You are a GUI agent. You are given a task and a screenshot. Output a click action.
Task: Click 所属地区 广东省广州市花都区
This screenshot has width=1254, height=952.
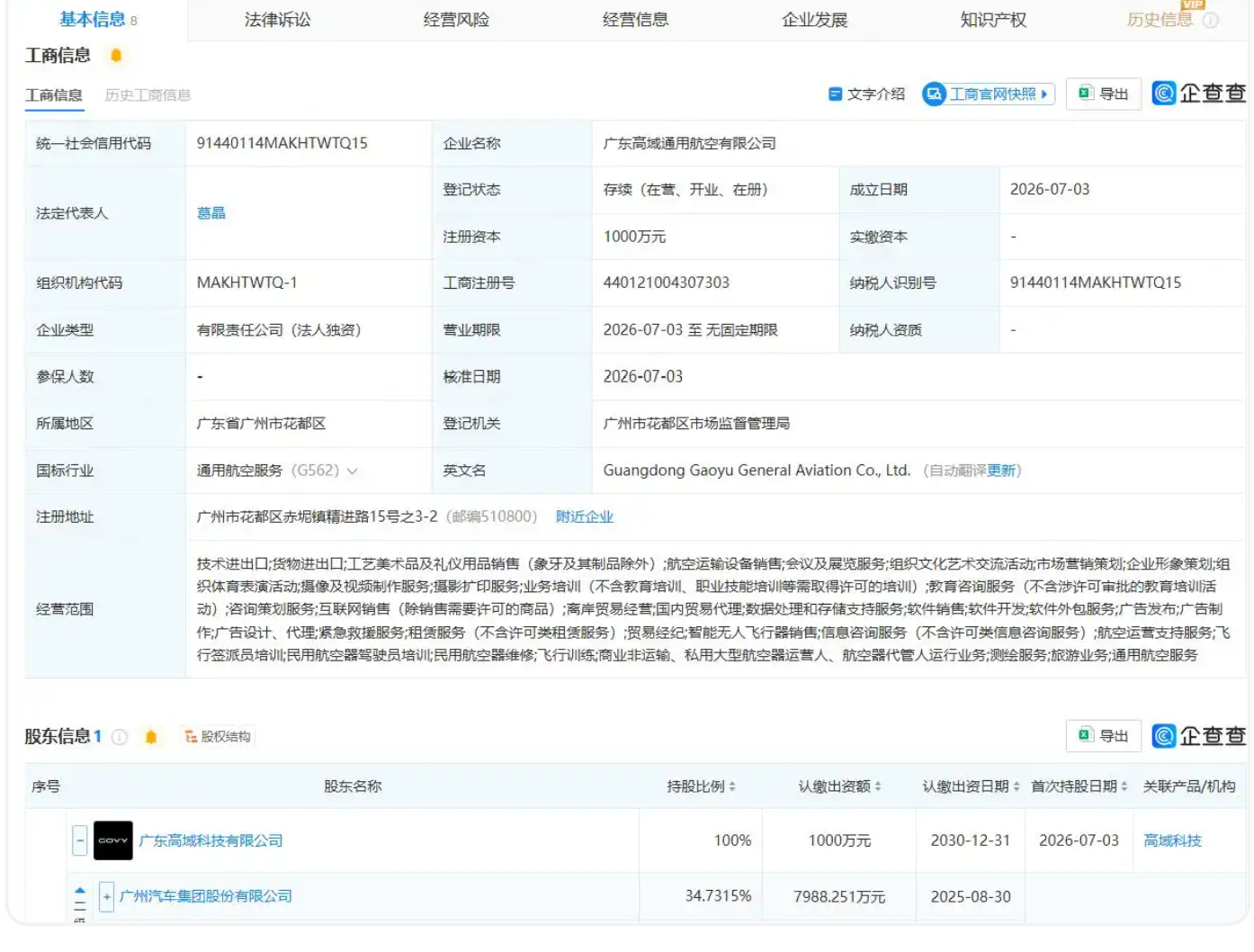coord(262,424)
